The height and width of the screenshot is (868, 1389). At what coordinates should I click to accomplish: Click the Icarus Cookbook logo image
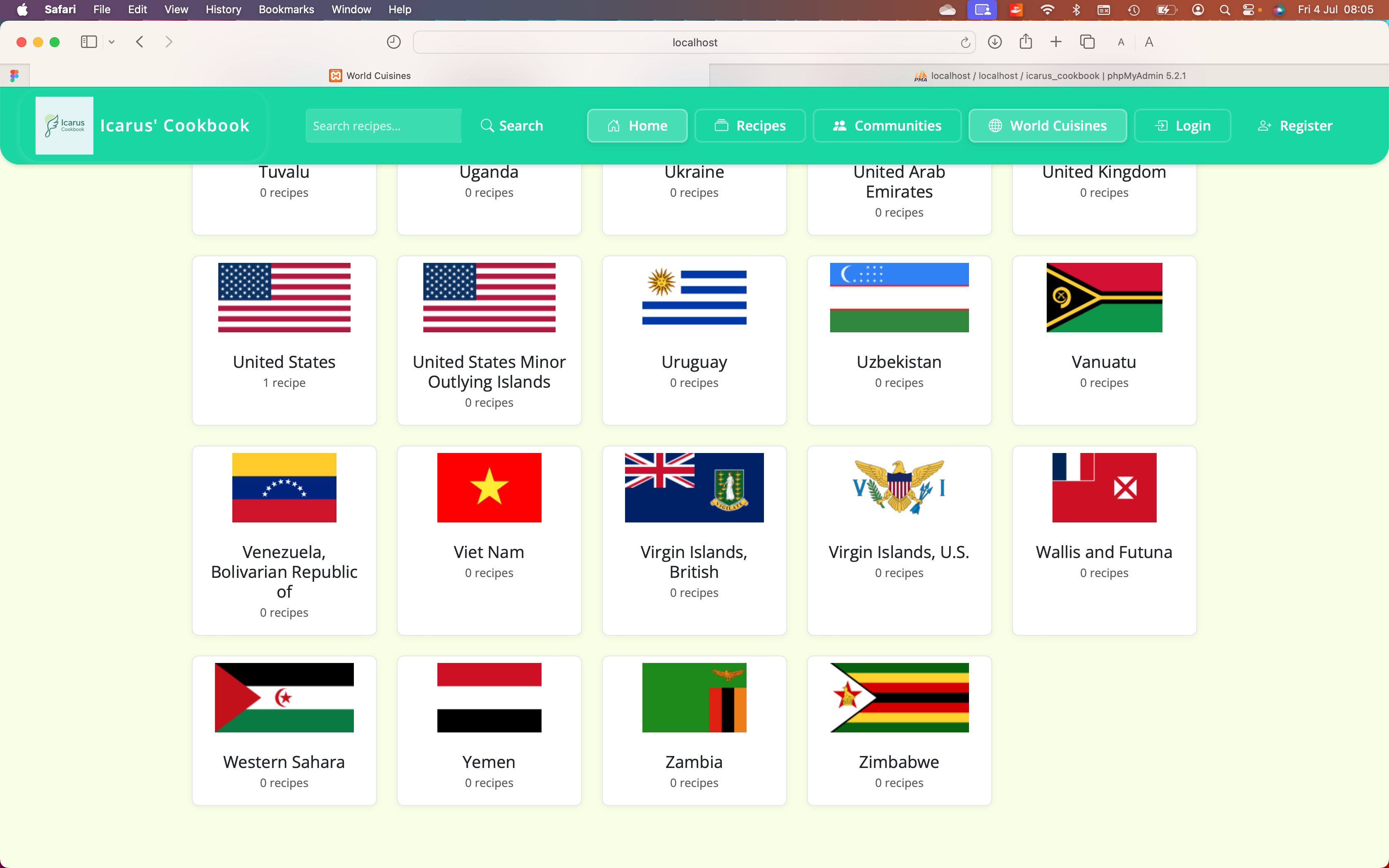point(64,125)
